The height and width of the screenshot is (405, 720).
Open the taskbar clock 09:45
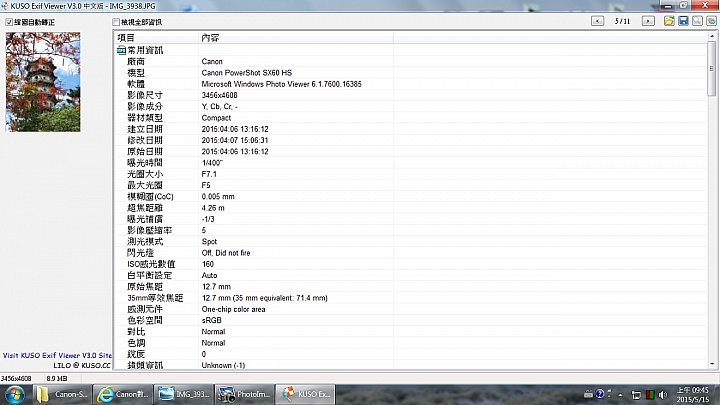pos(693,394)
